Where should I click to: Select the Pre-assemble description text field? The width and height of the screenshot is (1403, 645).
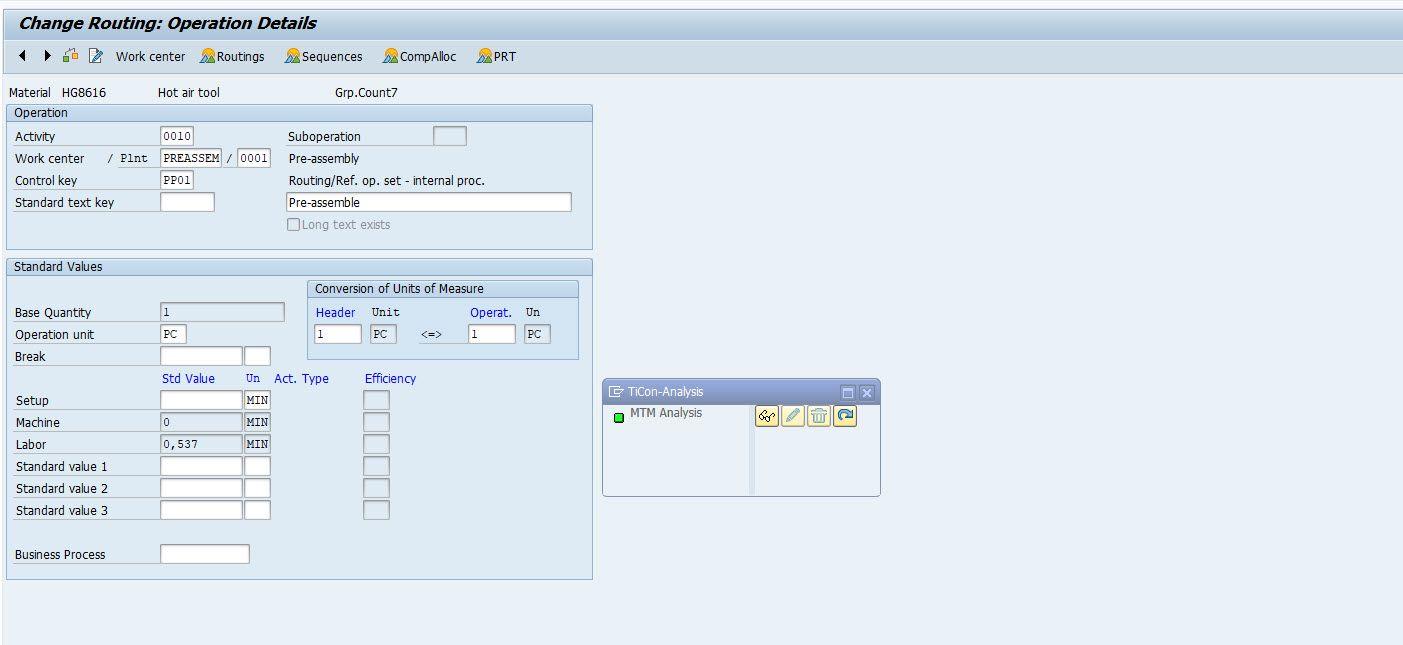click(x=428, y=203)
